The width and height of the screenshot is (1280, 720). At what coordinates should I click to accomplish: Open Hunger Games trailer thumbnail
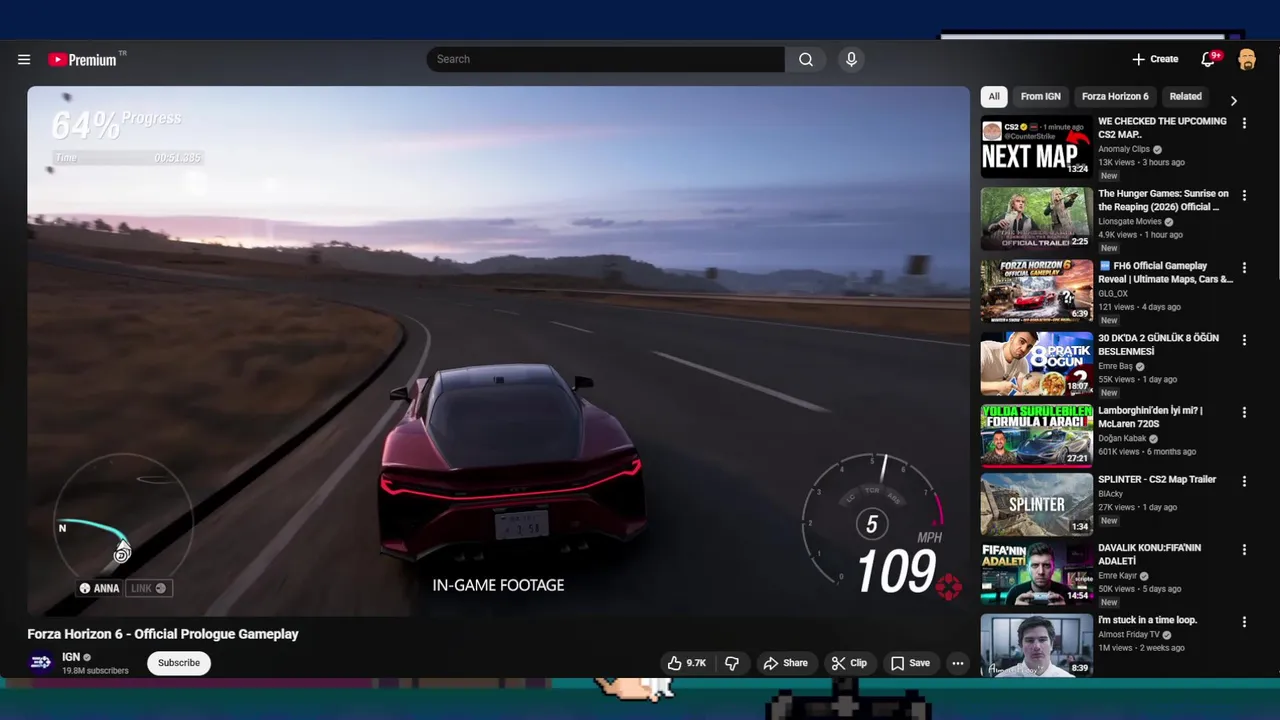(x=1037, y=219)
